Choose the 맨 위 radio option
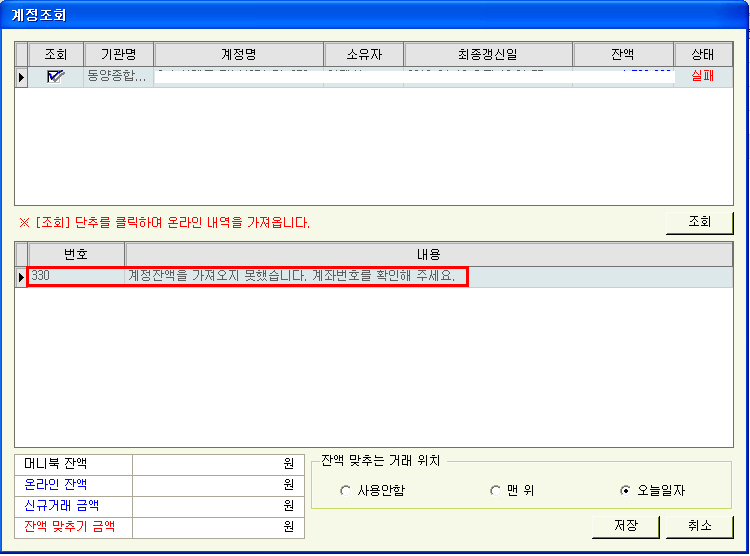This screenshot has width=750, height=556. point(495,491)
